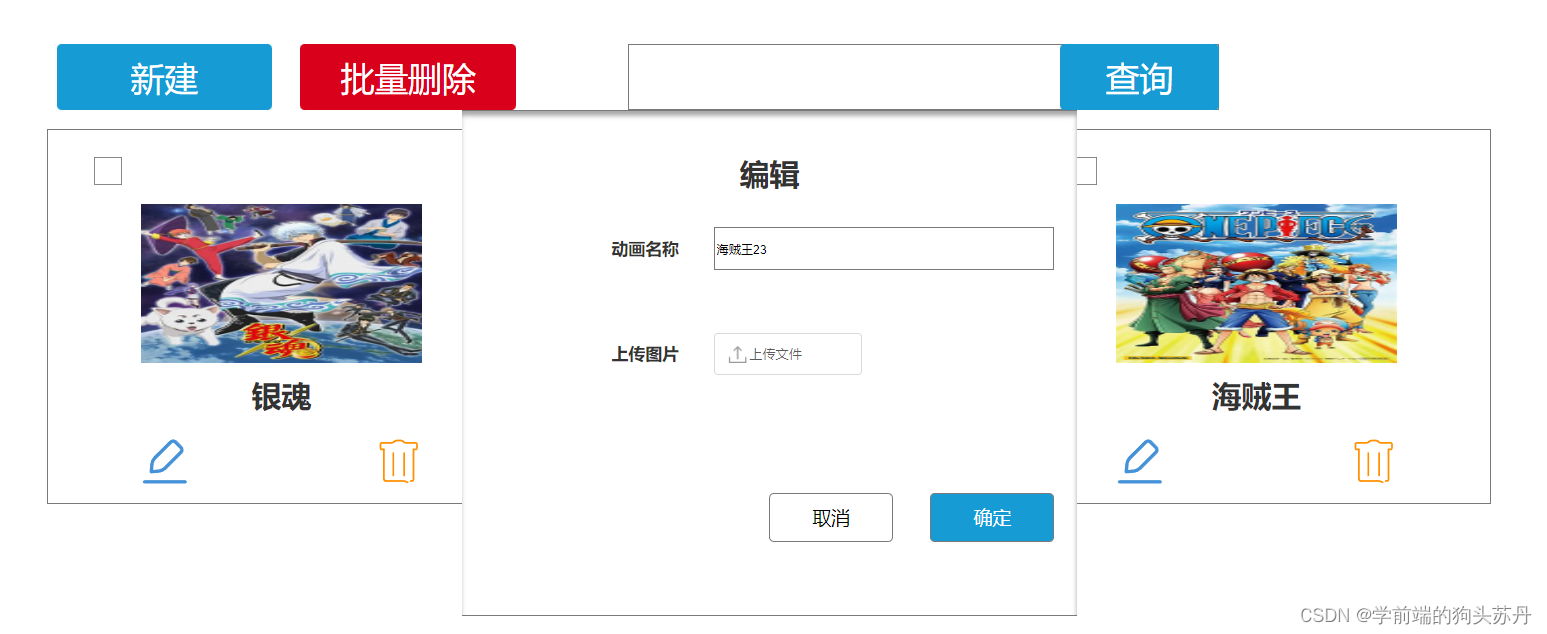1547x634 pixels.
Task: Click the 查询 search button
Action: pyautogui.click(x=1139, y=77)
